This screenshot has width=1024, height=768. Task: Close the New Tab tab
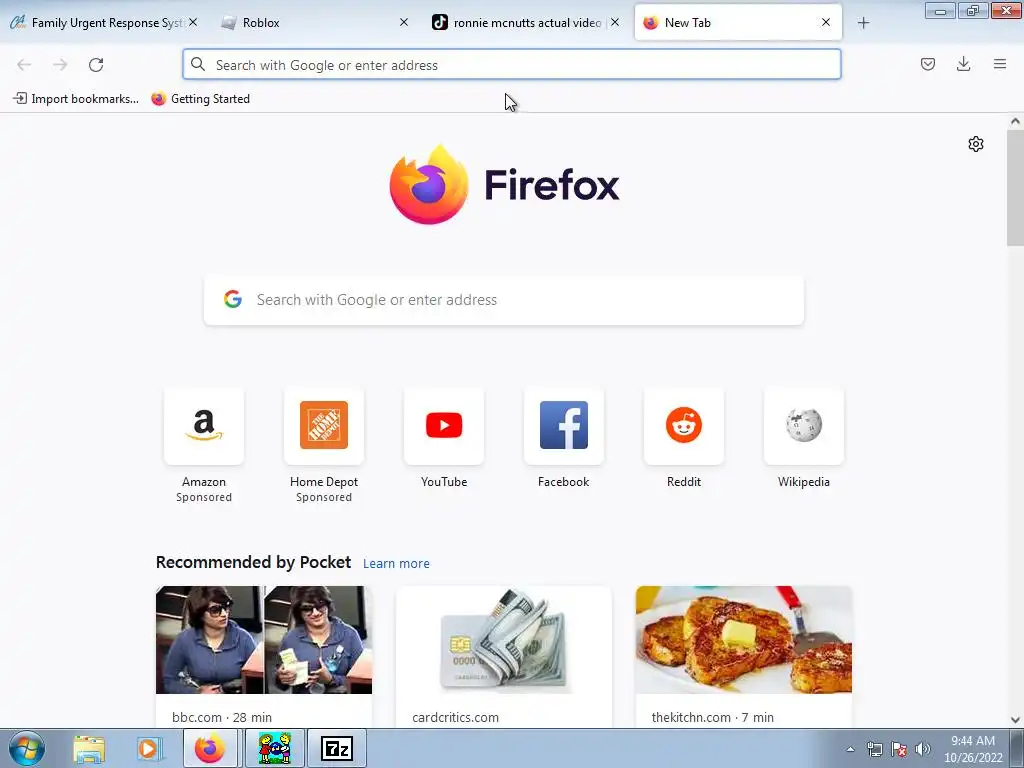[x=825, y=22]
